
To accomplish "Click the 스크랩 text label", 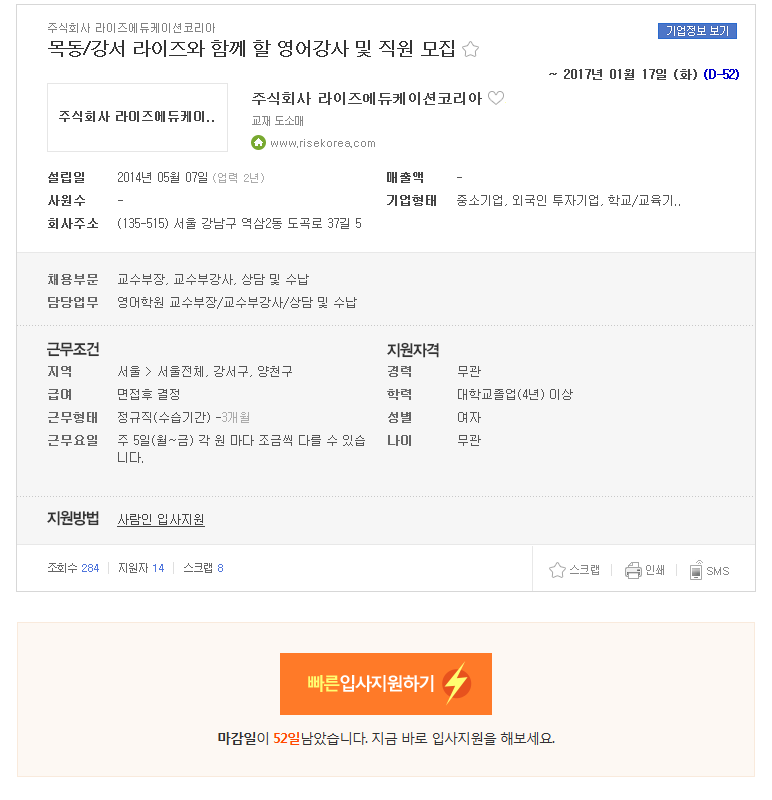I will [584, 570].
